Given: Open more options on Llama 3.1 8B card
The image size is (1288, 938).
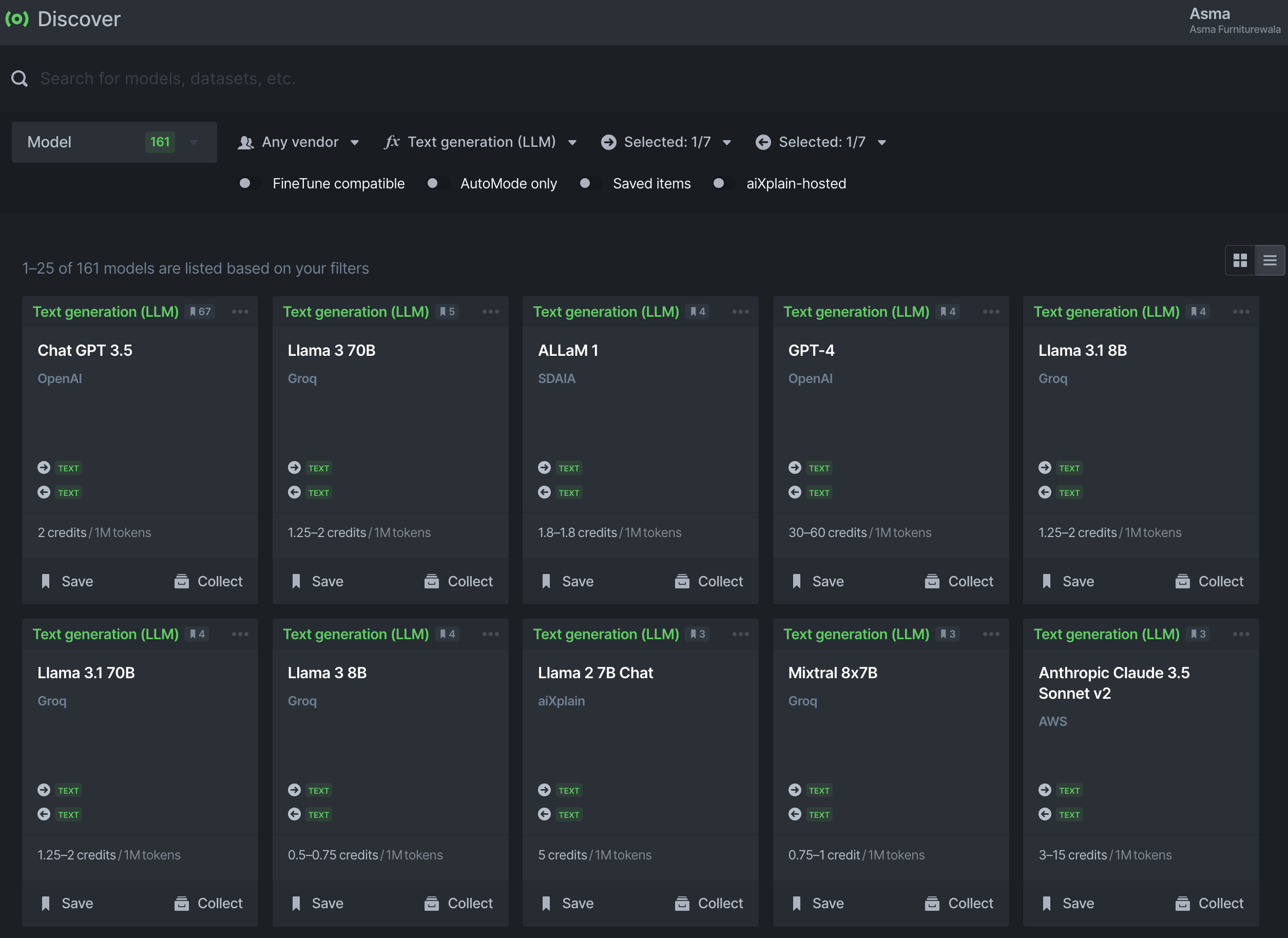Looking at the screenshot, I should 1241,312.
